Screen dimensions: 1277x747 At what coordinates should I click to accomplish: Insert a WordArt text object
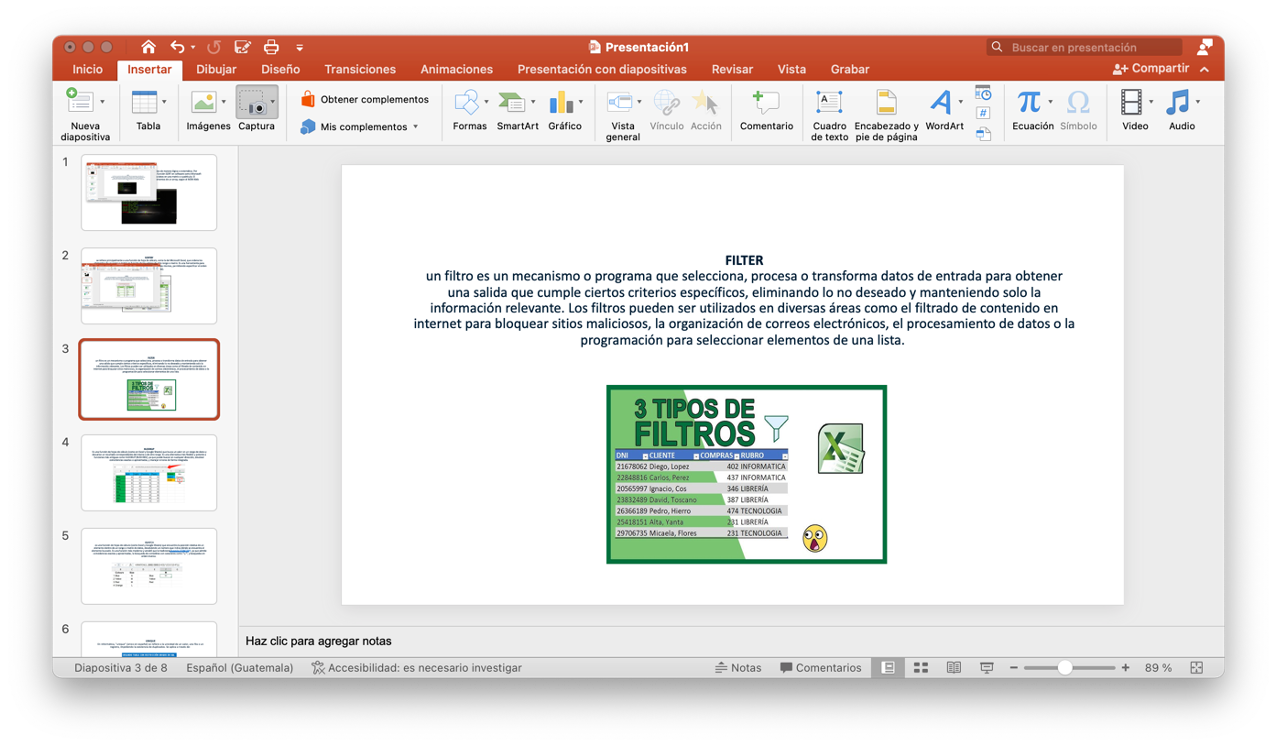pos(940,103)
